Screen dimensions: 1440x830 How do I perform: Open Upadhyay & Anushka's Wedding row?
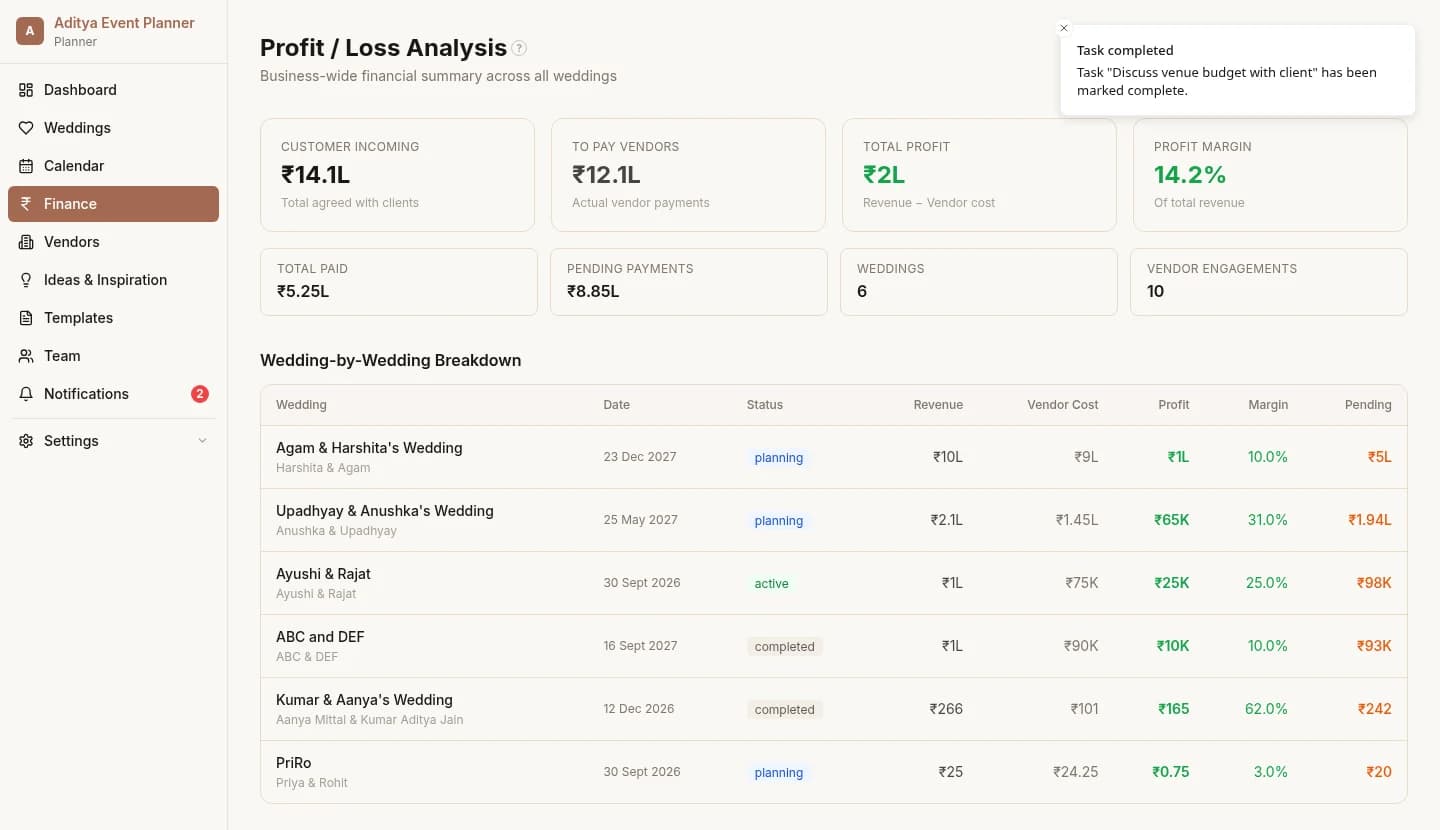(833, 520)
